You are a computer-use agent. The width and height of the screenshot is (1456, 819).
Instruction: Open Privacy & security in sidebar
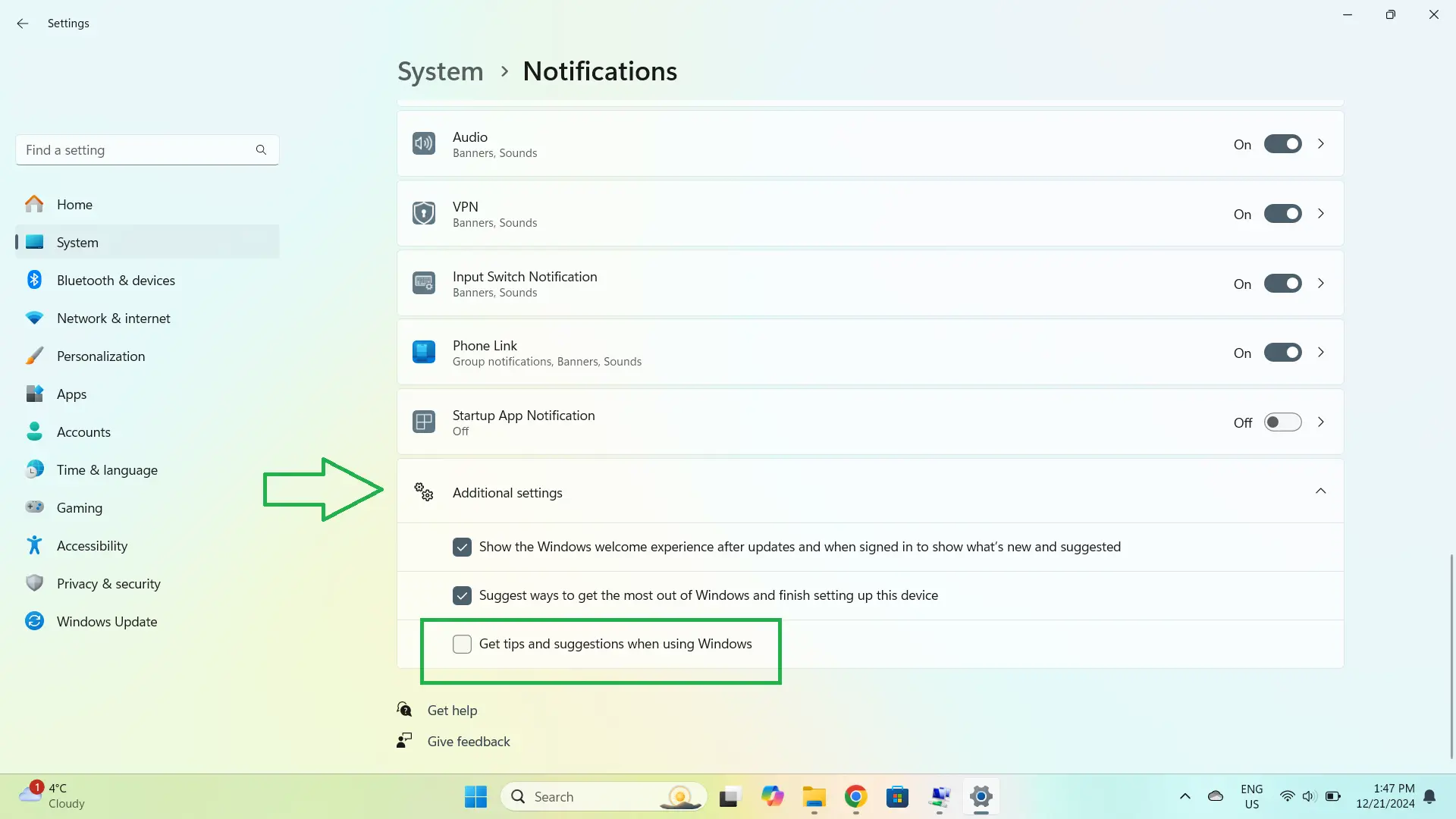point(108,584)
